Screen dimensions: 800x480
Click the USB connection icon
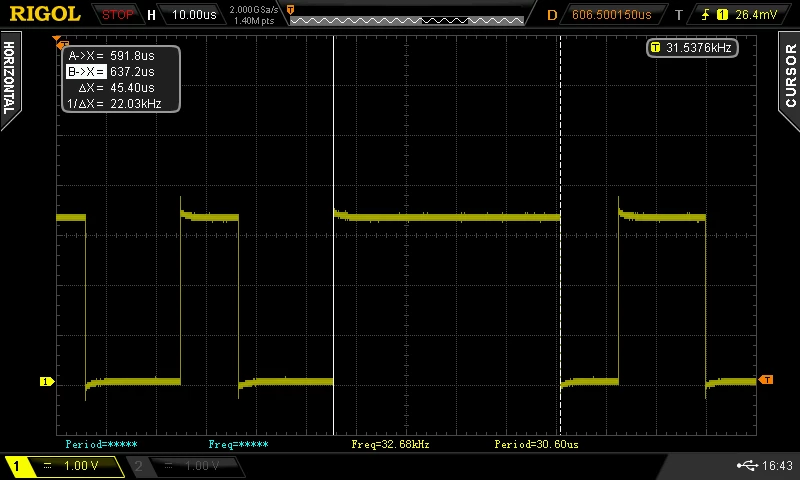pyautogui.click(x=747, y=465)
